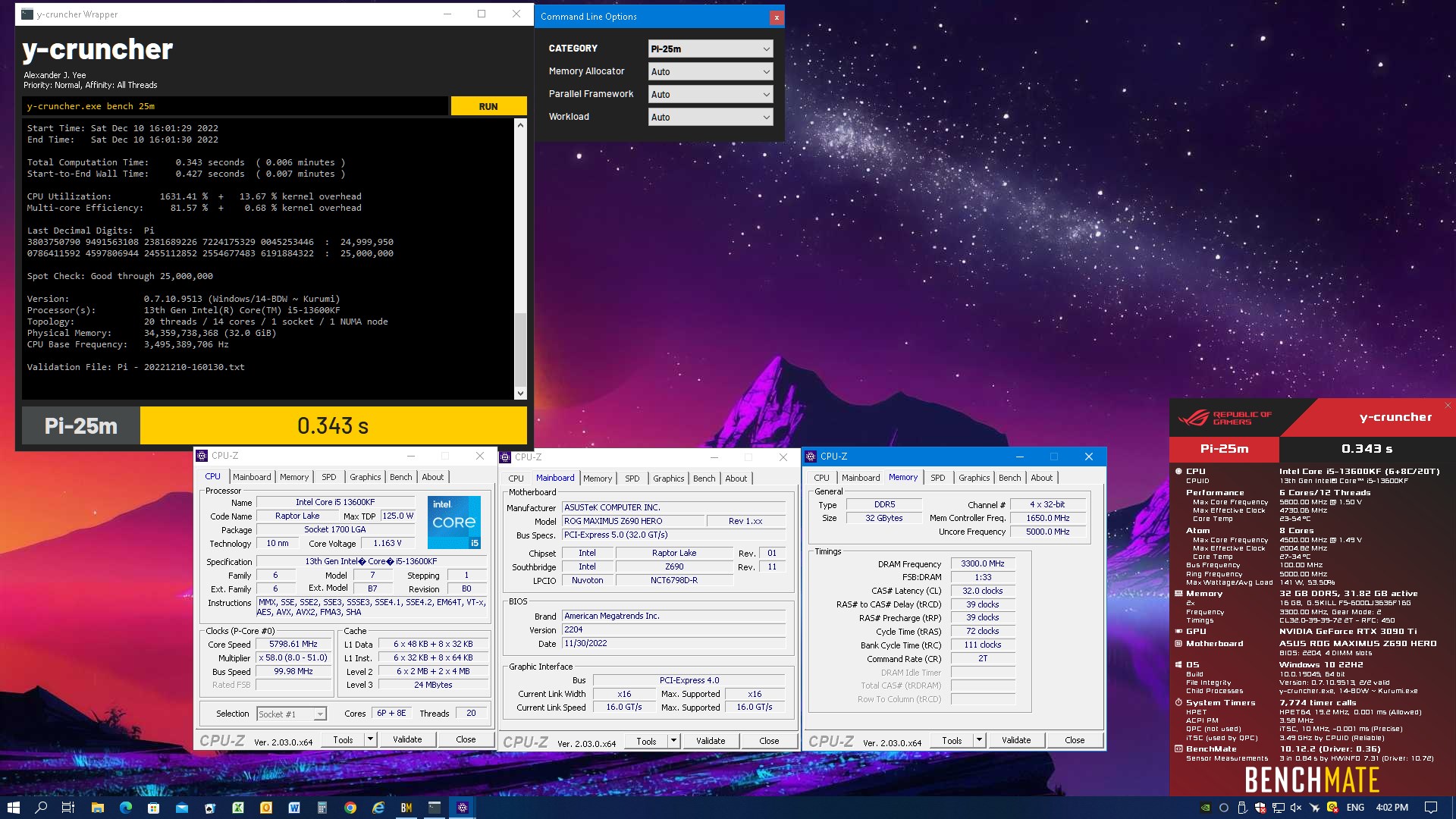The height and width of the screenshot is (819, 1456).
Task: Click the 4:02 PM taskbar clock
Action: pyautogui.click(x=1392, y=808)
